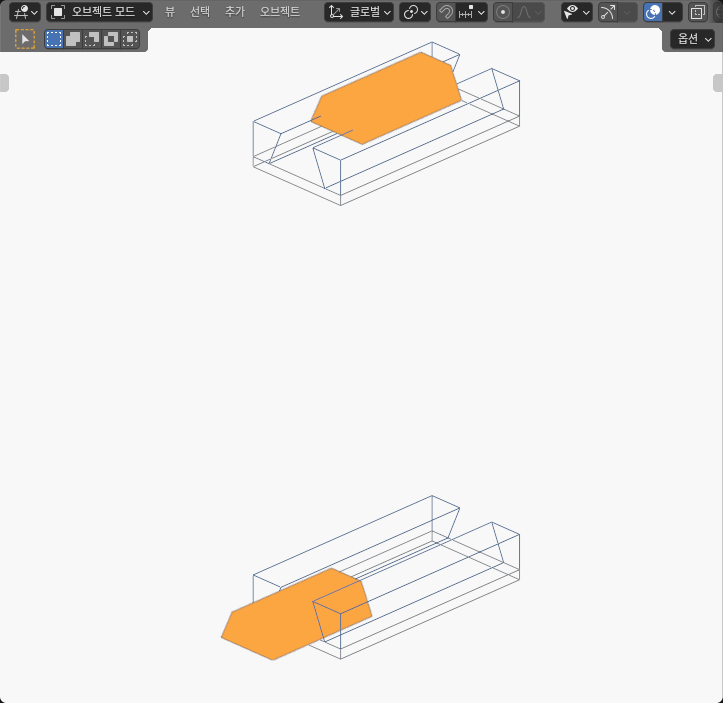Image resolution: width=723 pixels, height=703 pixels.
Task: Open the snap settings increment dropdown
Action: [x=472, y=12]
